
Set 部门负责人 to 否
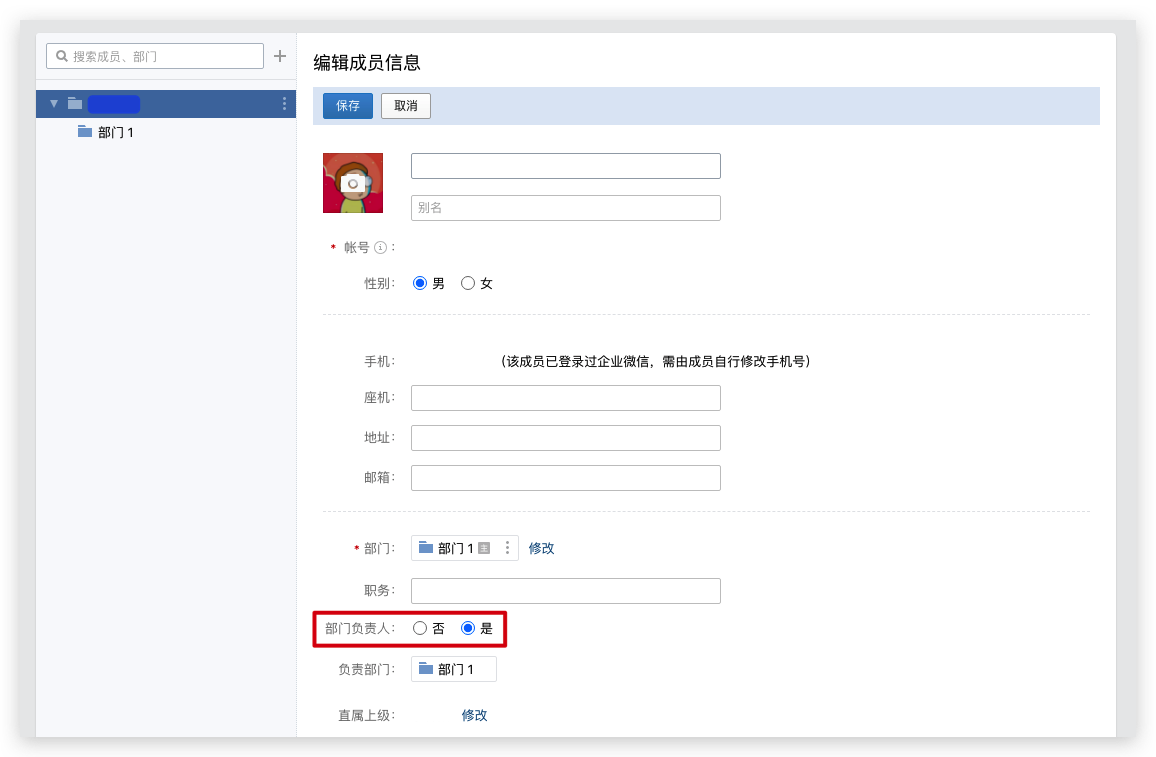tap(420, 628)
